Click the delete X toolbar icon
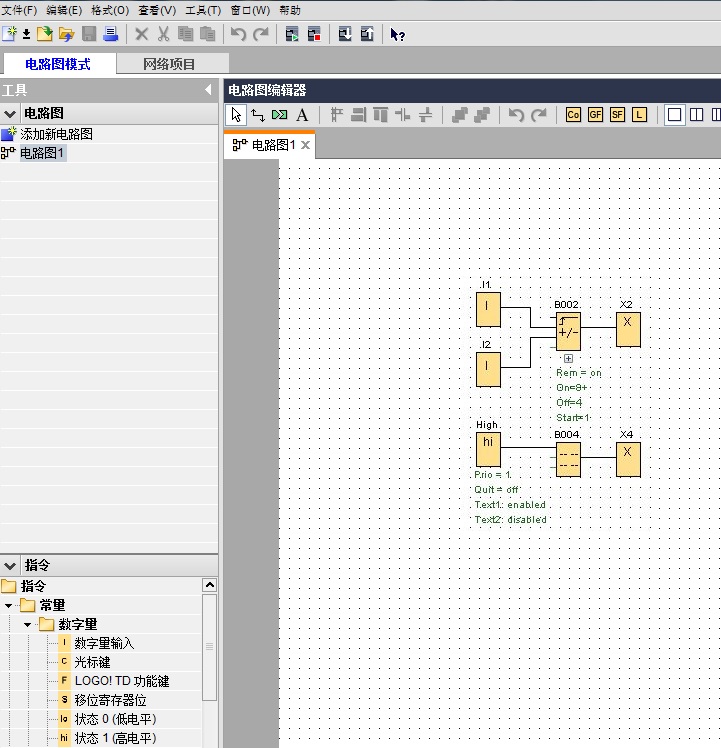The width and height of the screenshot is (721, 748). pos(142,34)
